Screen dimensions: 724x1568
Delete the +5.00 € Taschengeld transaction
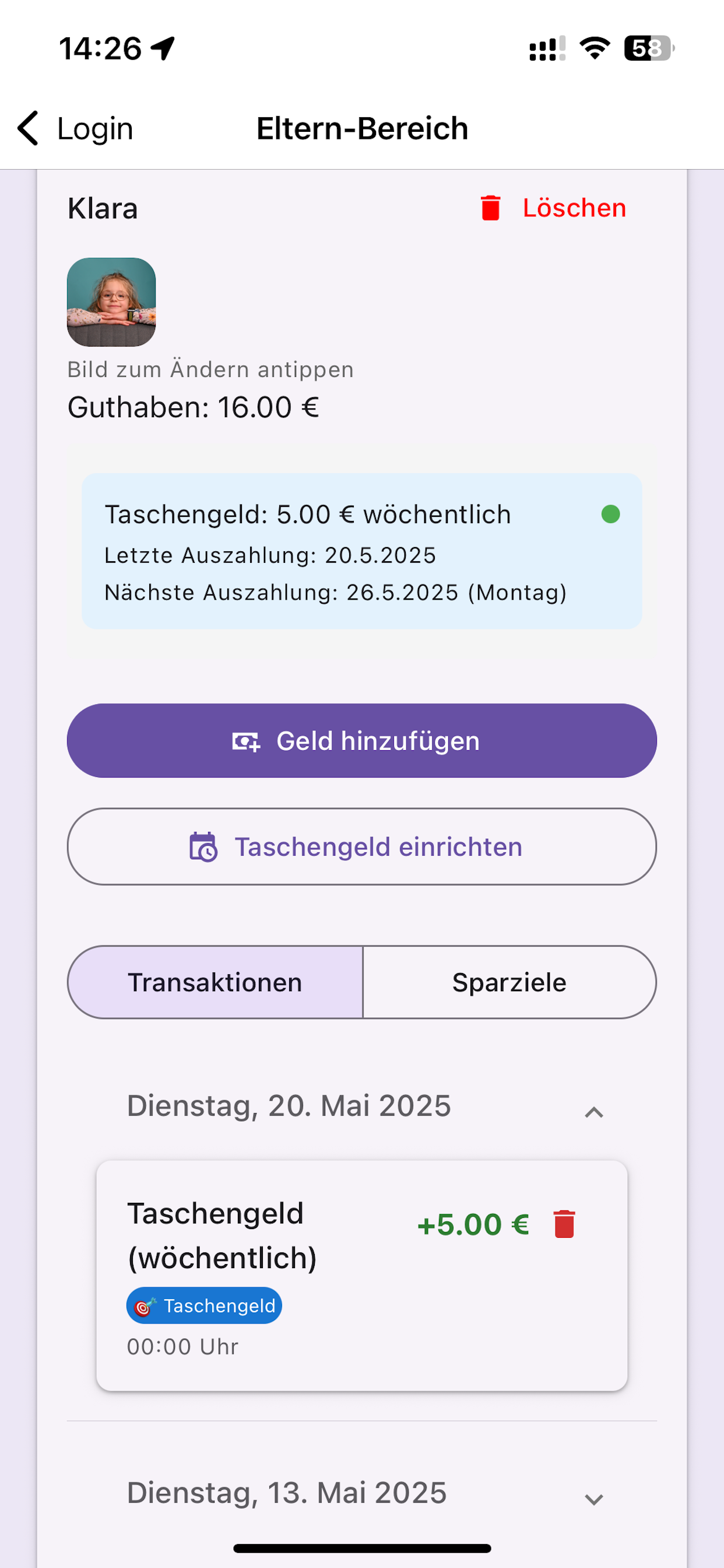[x=564, y=1224]
